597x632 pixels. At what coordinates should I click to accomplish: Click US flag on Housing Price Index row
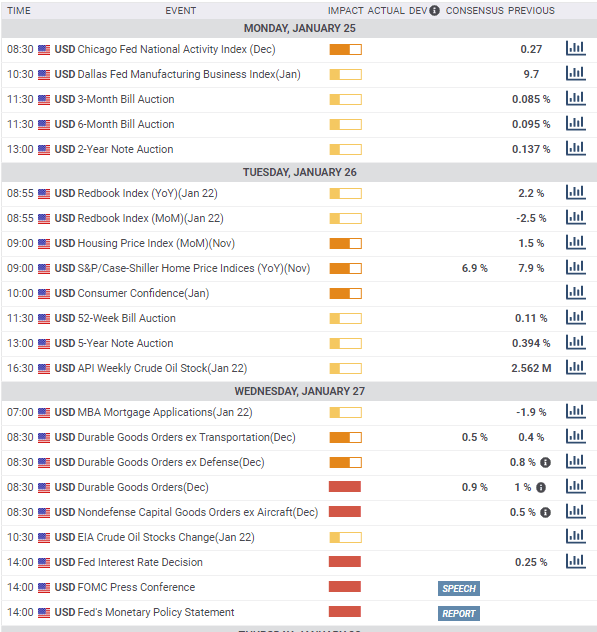pos(44,244)
